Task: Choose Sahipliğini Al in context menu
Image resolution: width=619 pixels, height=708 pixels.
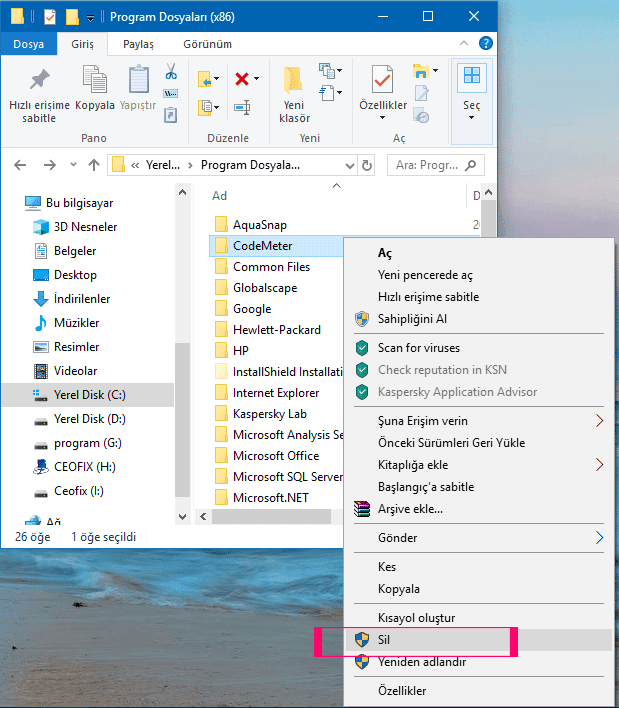Action: [479, 319]
